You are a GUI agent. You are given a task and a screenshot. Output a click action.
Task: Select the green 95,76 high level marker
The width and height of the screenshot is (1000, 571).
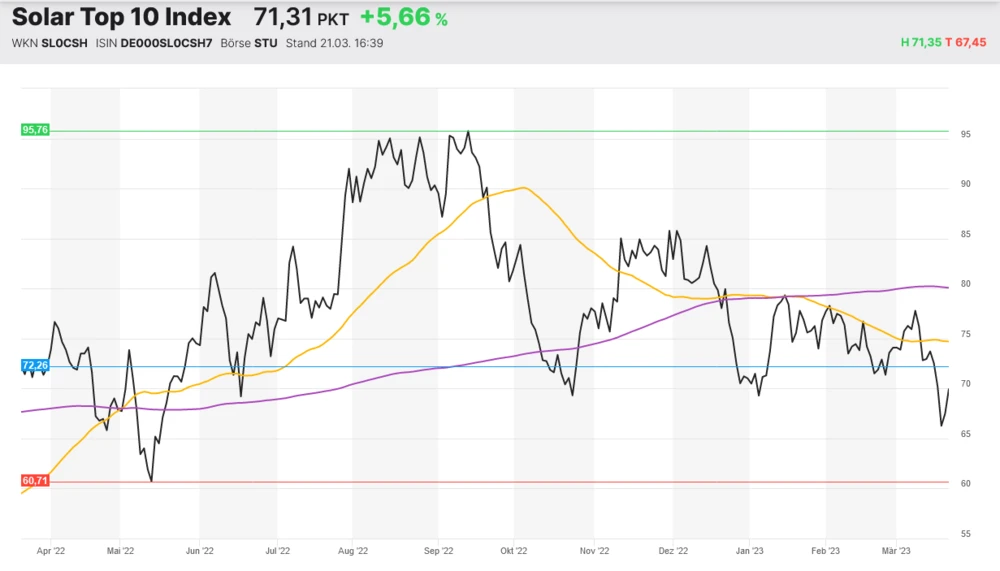coord(34,130)
